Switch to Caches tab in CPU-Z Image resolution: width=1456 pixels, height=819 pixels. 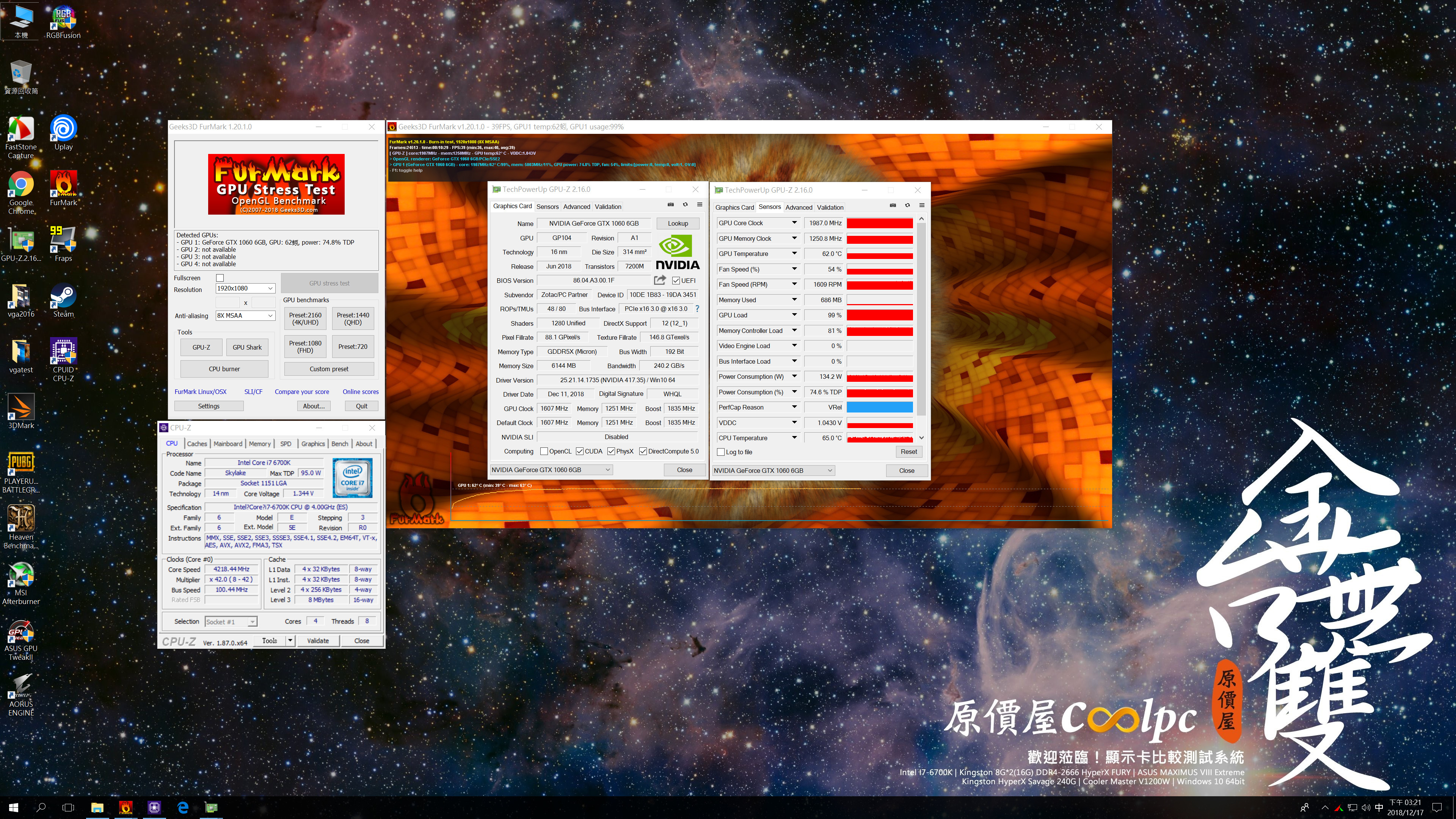[x=197, y=444]
